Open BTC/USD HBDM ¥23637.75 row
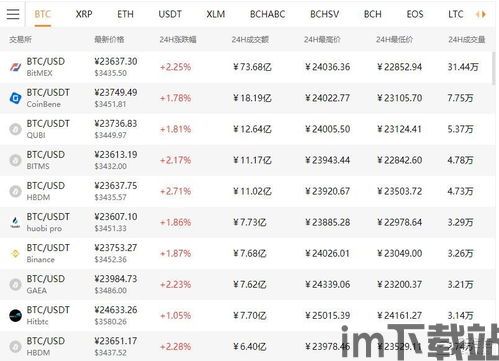 (246, 191)
